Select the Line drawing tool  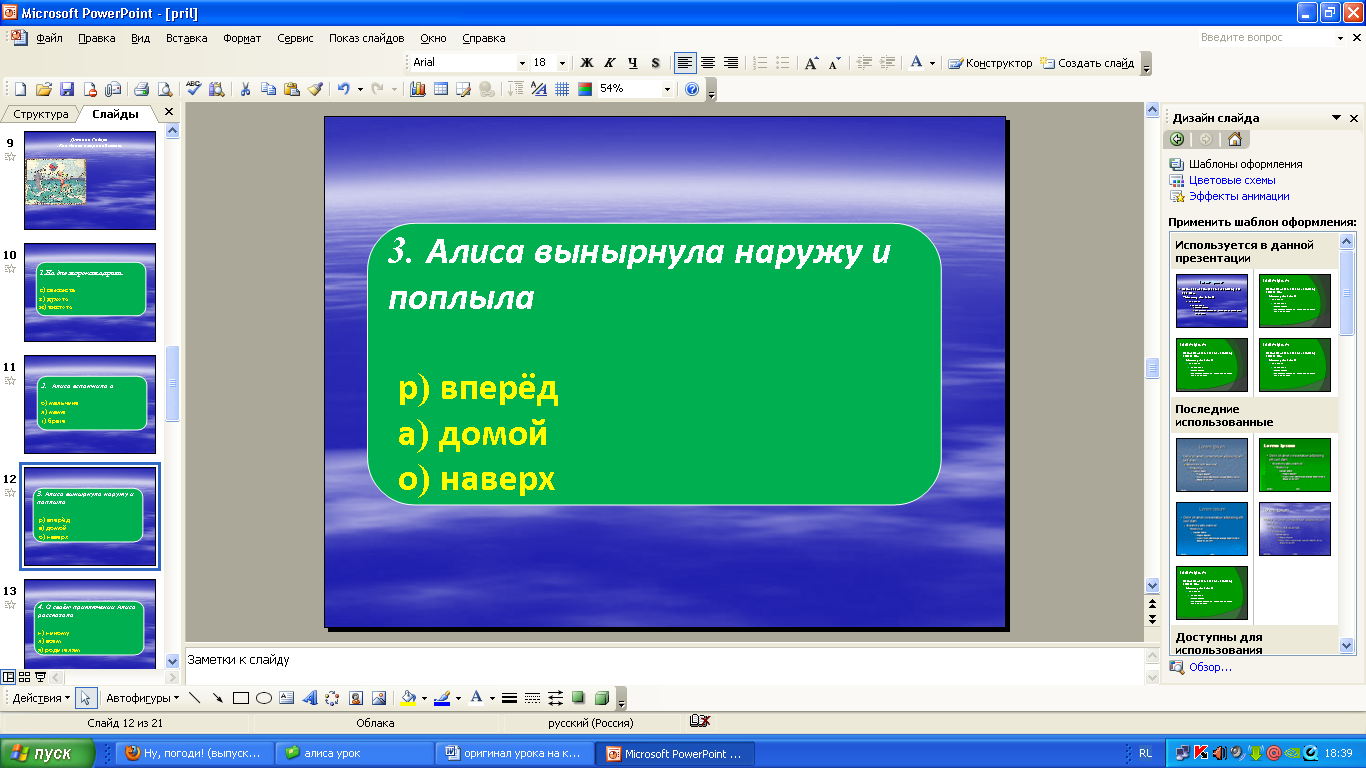pyautogui.click(x=194, y=698)
